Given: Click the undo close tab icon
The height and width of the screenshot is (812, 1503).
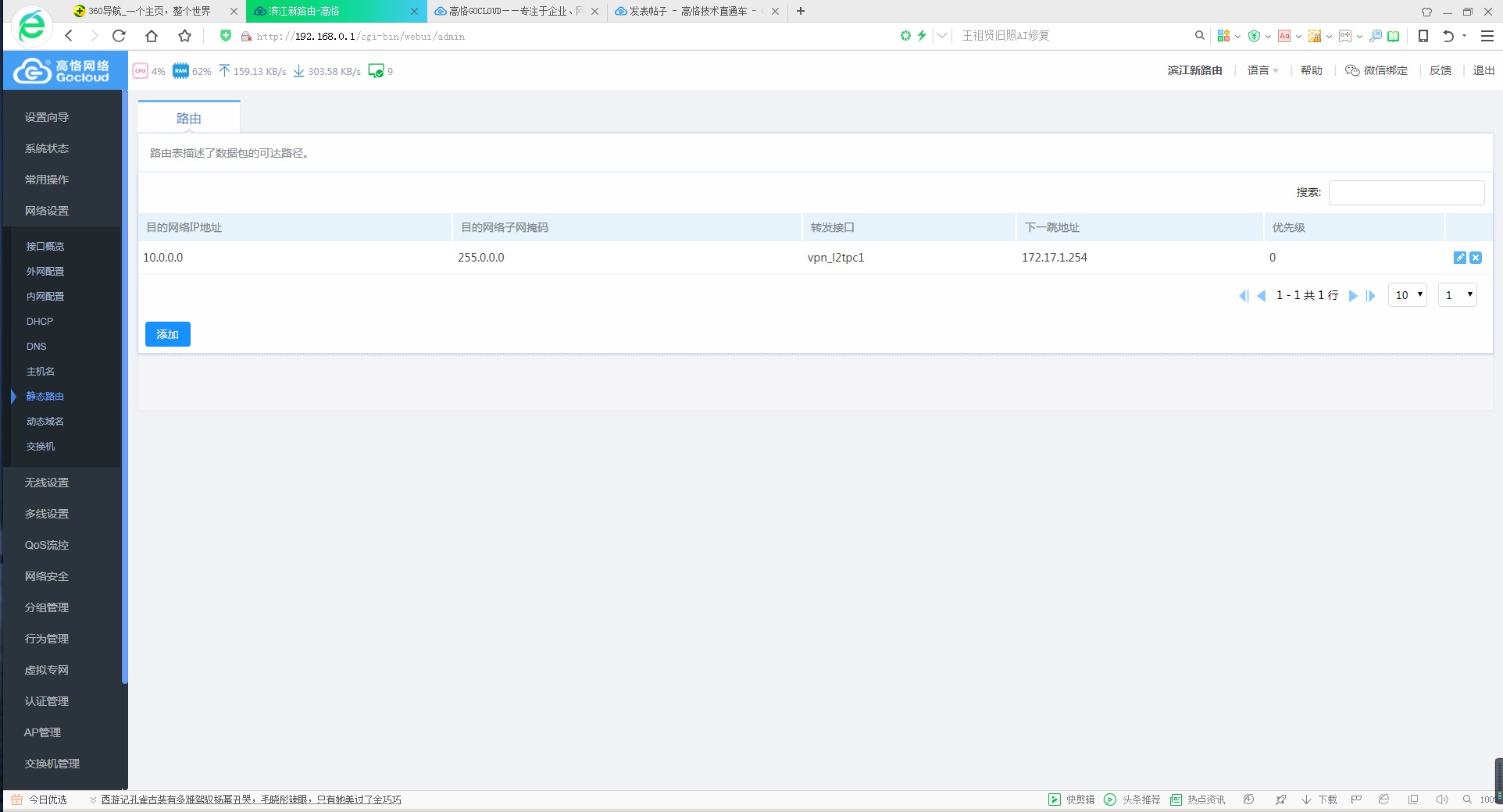Looking at the screenshot, I should point(1448,35).
